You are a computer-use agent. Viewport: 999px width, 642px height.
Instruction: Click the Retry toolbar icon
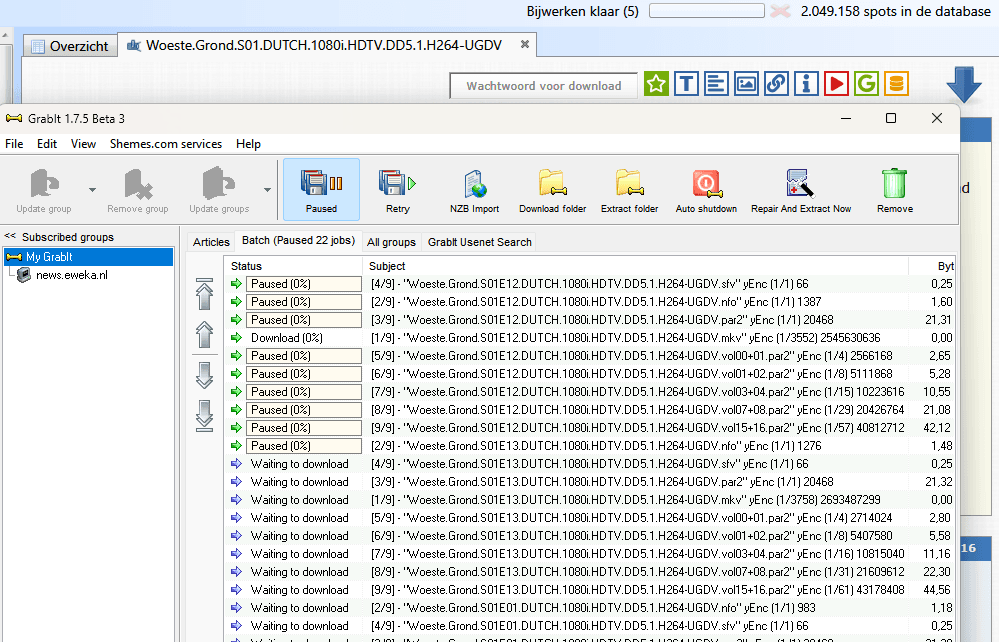pos(397,186)
